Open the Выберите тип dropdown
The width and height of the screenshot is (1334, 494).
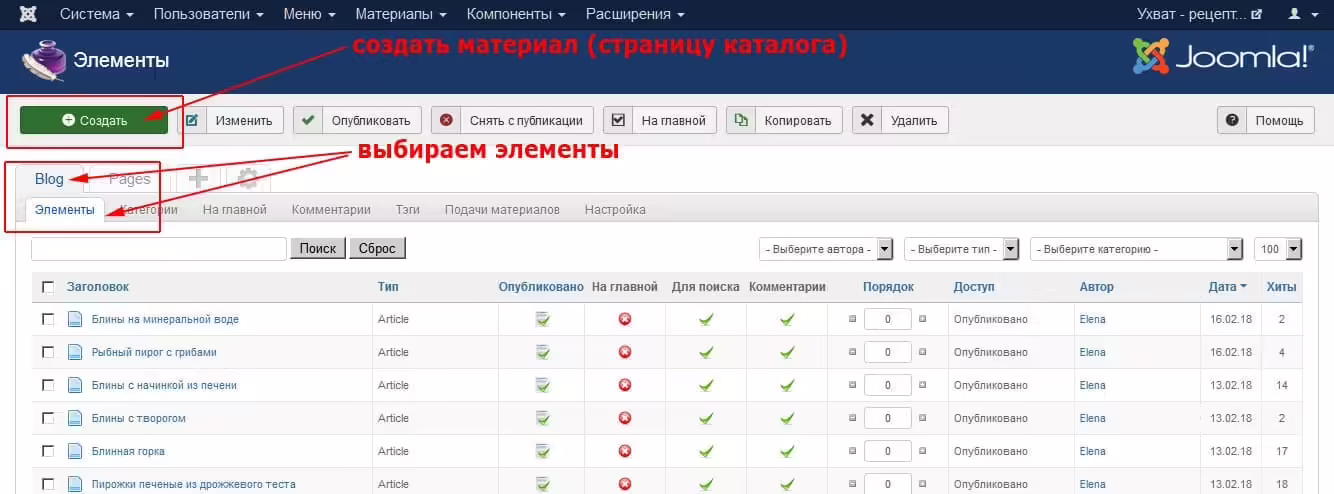coord(961,249)
